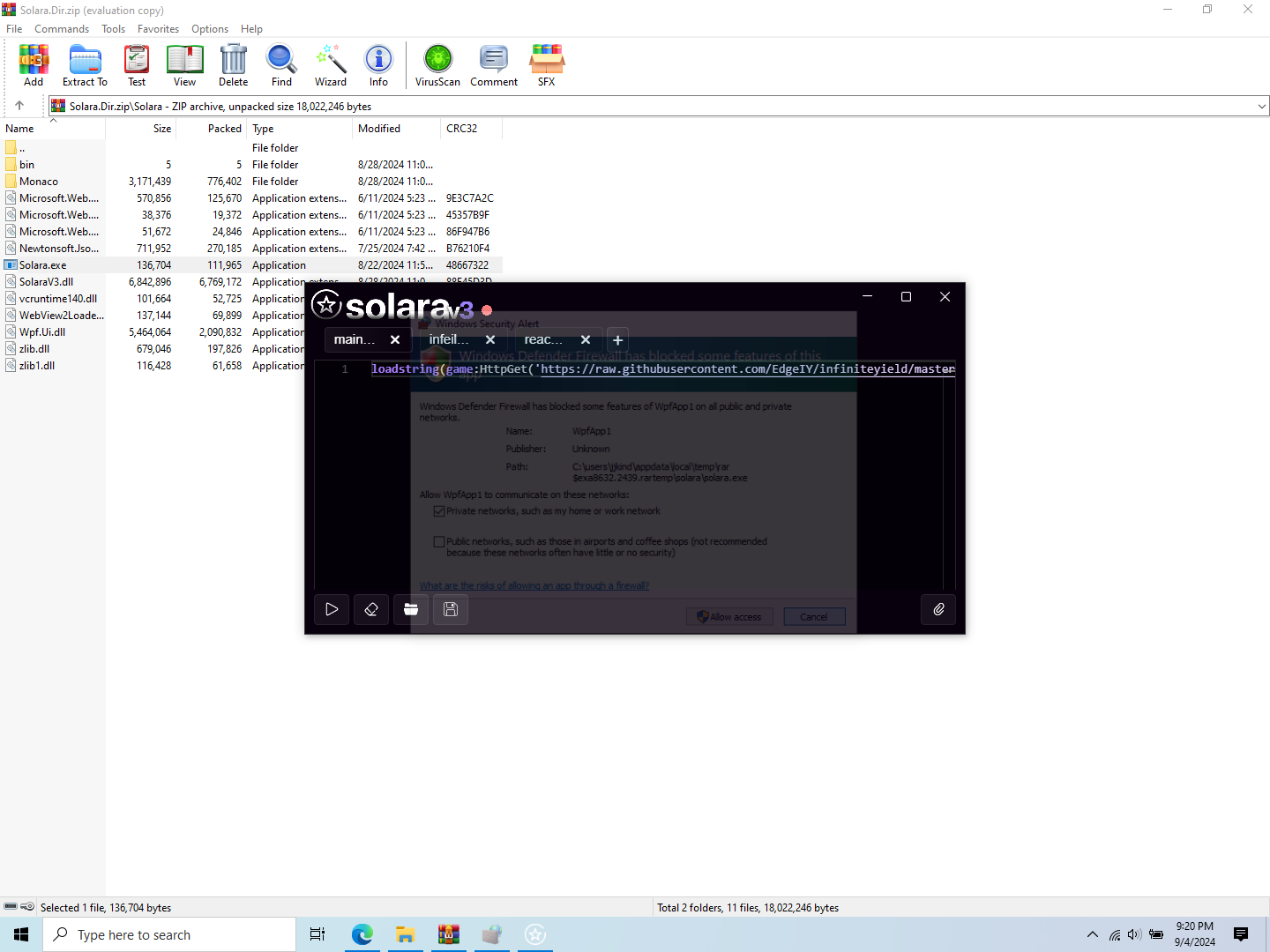
Task: Click the taskbar clock and date
Action: point(1194,934)
